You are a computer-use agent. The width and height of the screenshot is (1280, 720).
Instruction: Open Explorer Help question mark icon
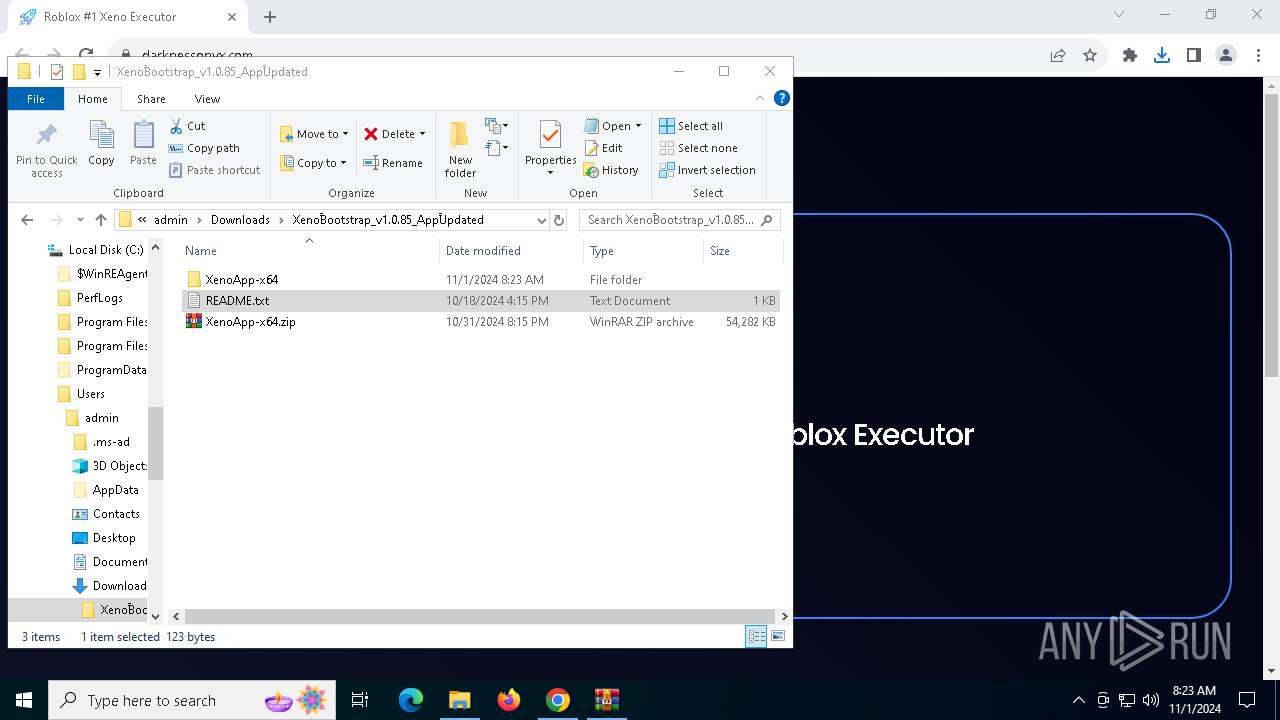[x=782, y=98]
